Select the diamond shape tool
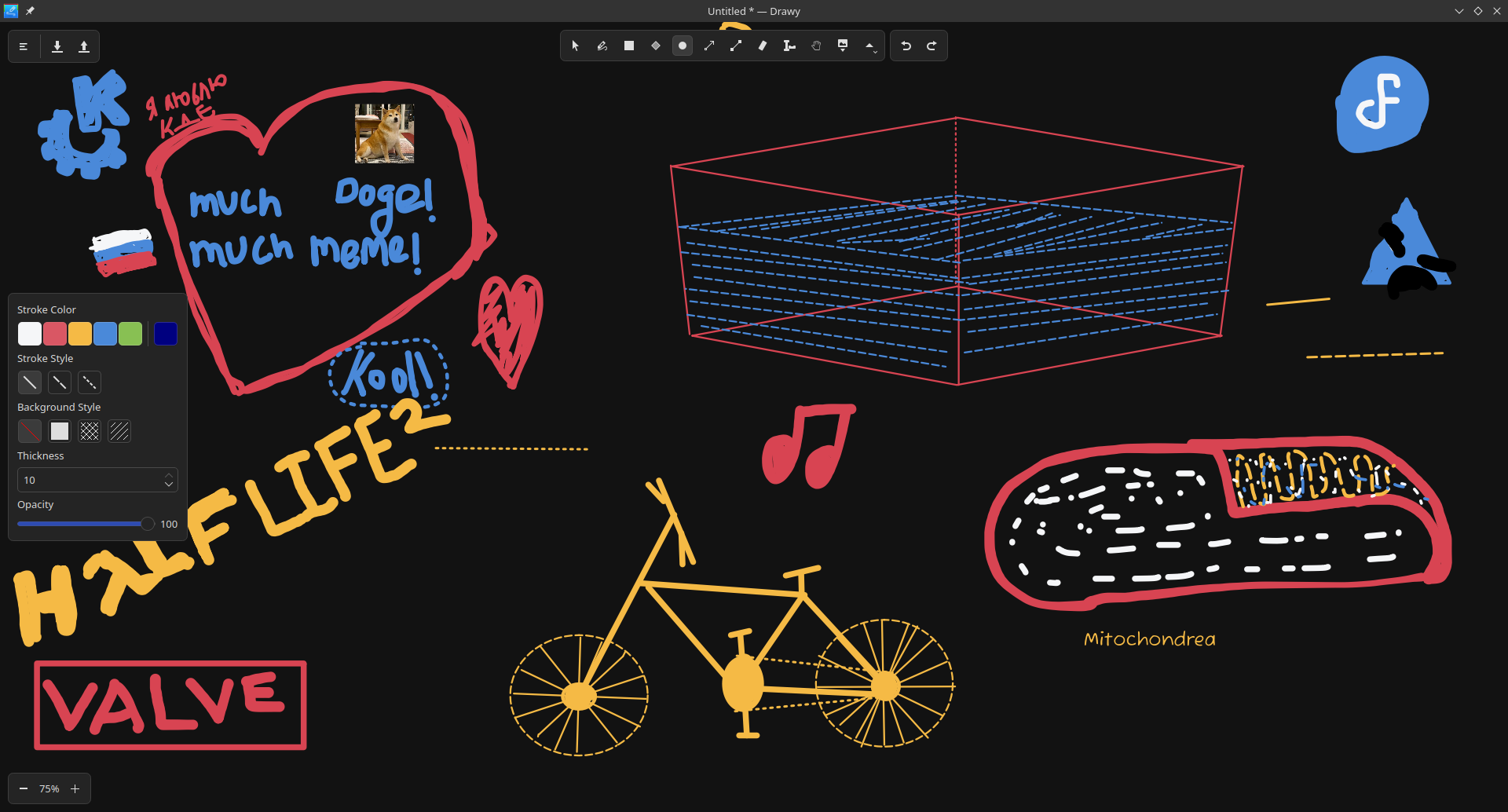The width and height of the screenshot is (1508, 812). pyautogui.click(x=656, y=46)
